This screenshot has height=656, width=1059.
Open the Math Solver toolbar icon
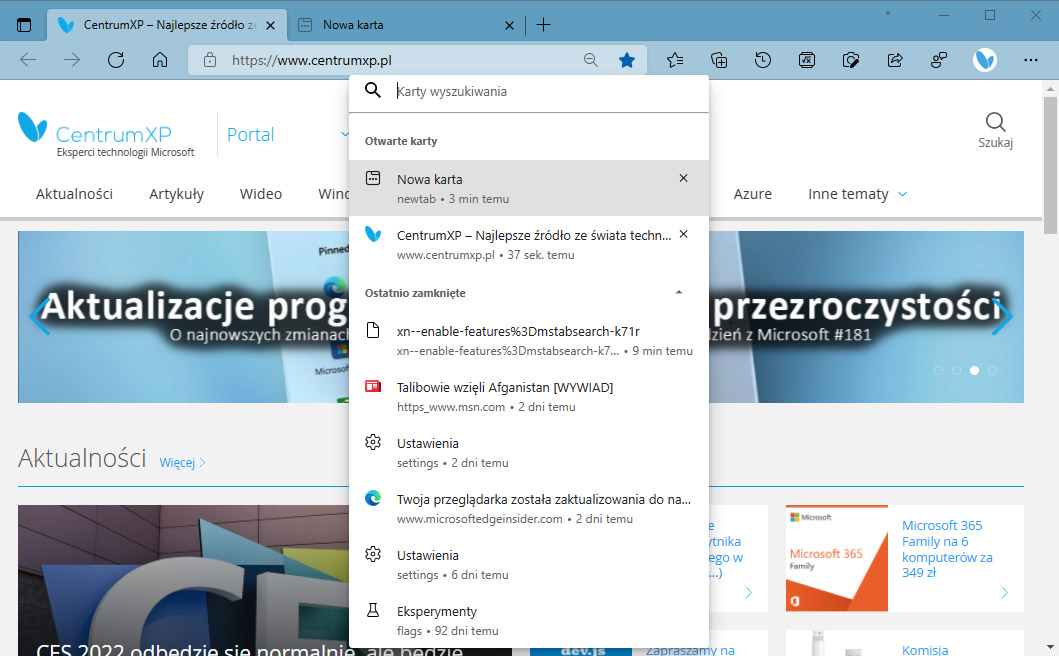point(806,60)
